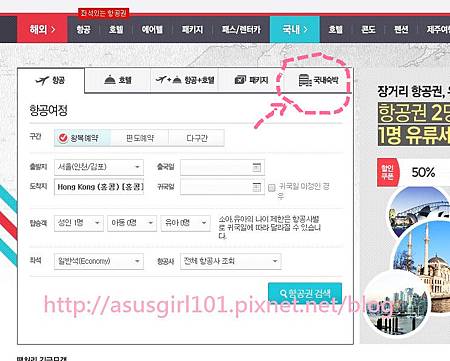Image resolution: width=450 pixels, height=361 pixels.
Task: Open the 해외 overseas menu
Action: tap(42, 29)
